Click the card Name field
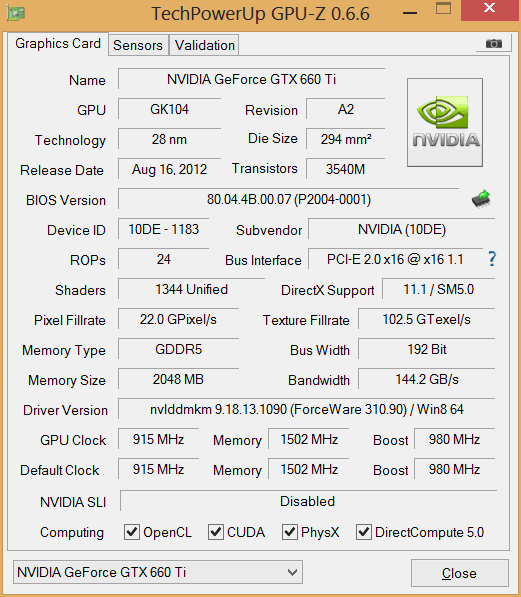Image resolution: width=521 pixels, height=597 pixels. coord(251,79)
